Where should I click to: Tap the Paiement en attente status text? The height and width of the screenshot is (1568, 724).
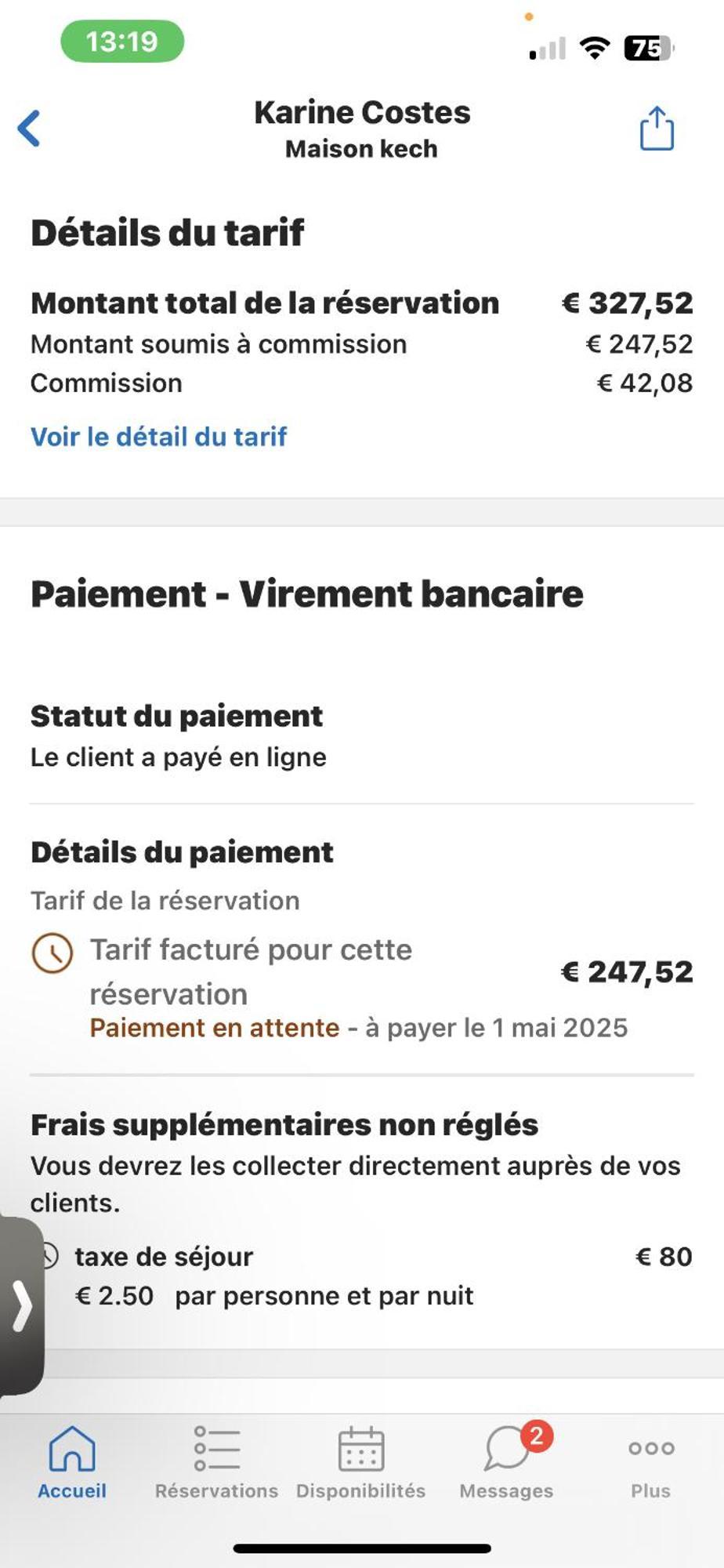coord(215,1028)
